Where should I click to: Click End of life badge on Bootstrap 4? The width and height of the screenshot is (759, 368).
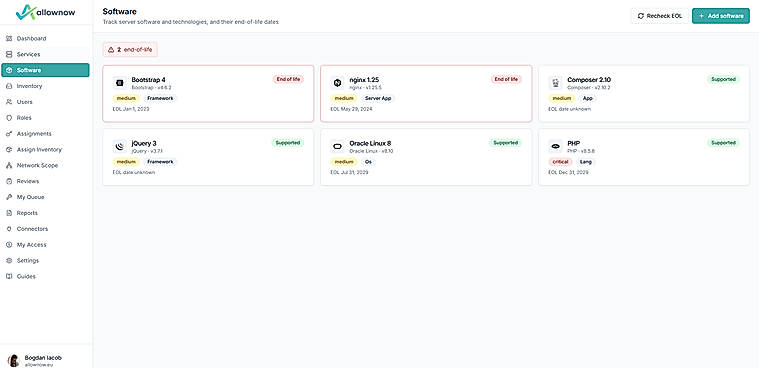click(288, 79)
